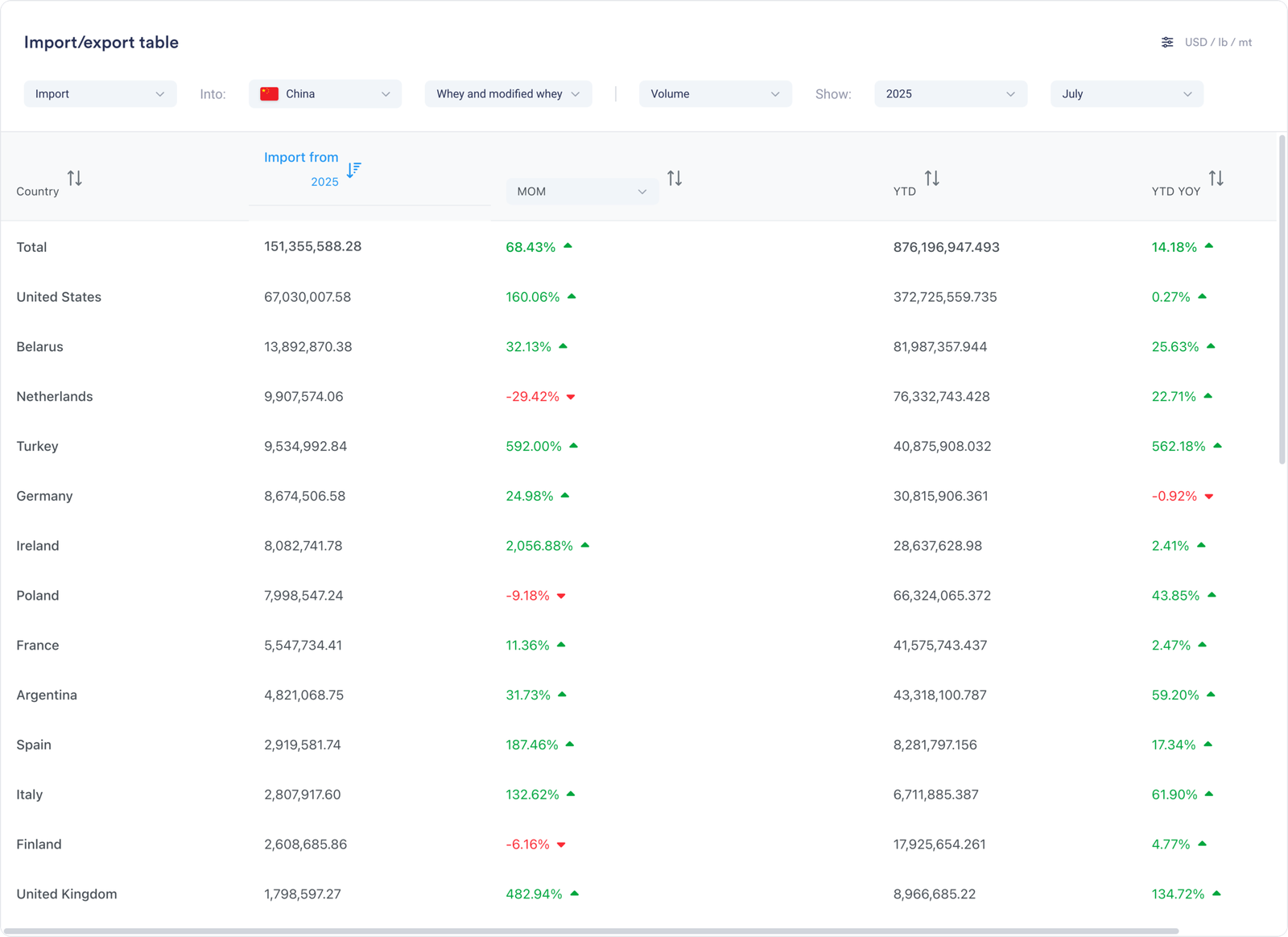Expand the China country dropdown
Viewport: 1288px width, 937px height.
pos(325,94)
